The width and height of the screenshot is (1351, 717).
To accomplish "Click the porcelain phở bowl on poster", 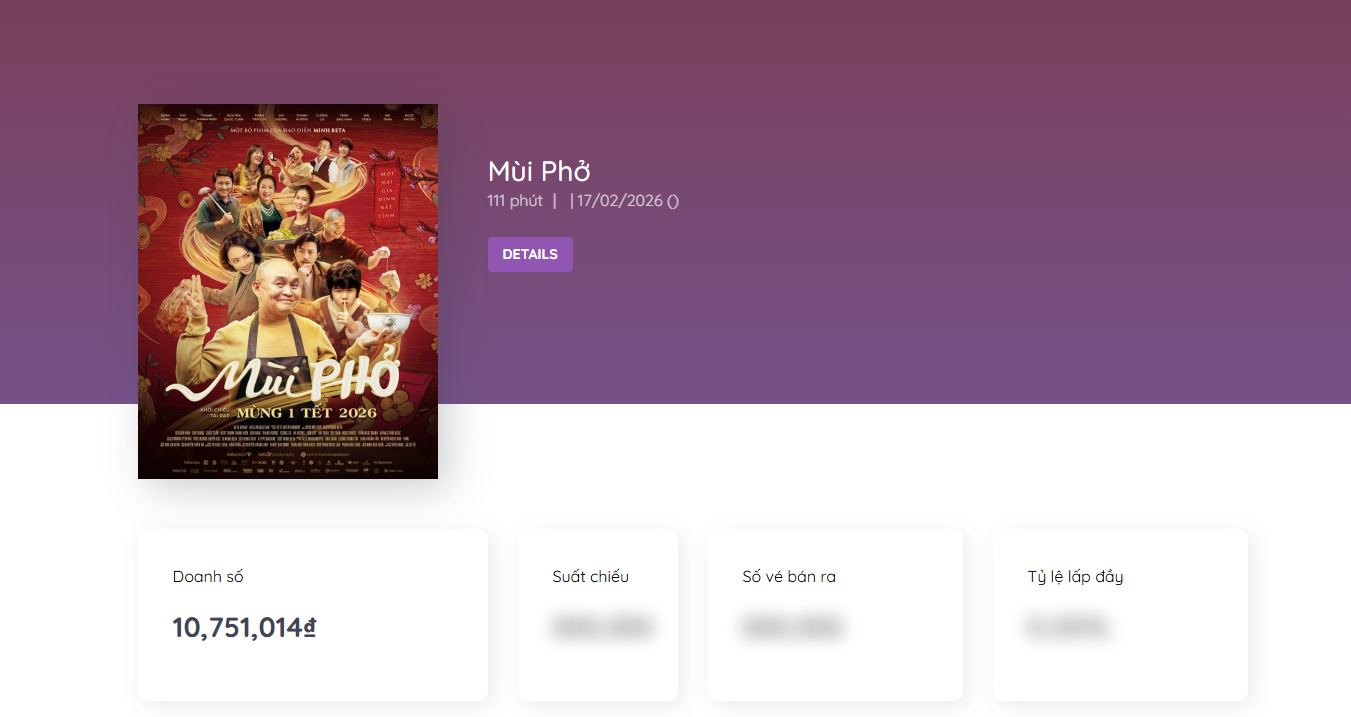I will (x=391, y=322).
